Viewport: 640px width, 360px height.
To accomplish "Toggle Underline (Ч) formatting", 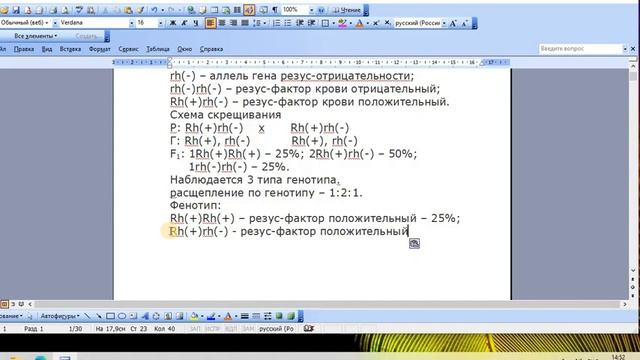I will (196, 23).
